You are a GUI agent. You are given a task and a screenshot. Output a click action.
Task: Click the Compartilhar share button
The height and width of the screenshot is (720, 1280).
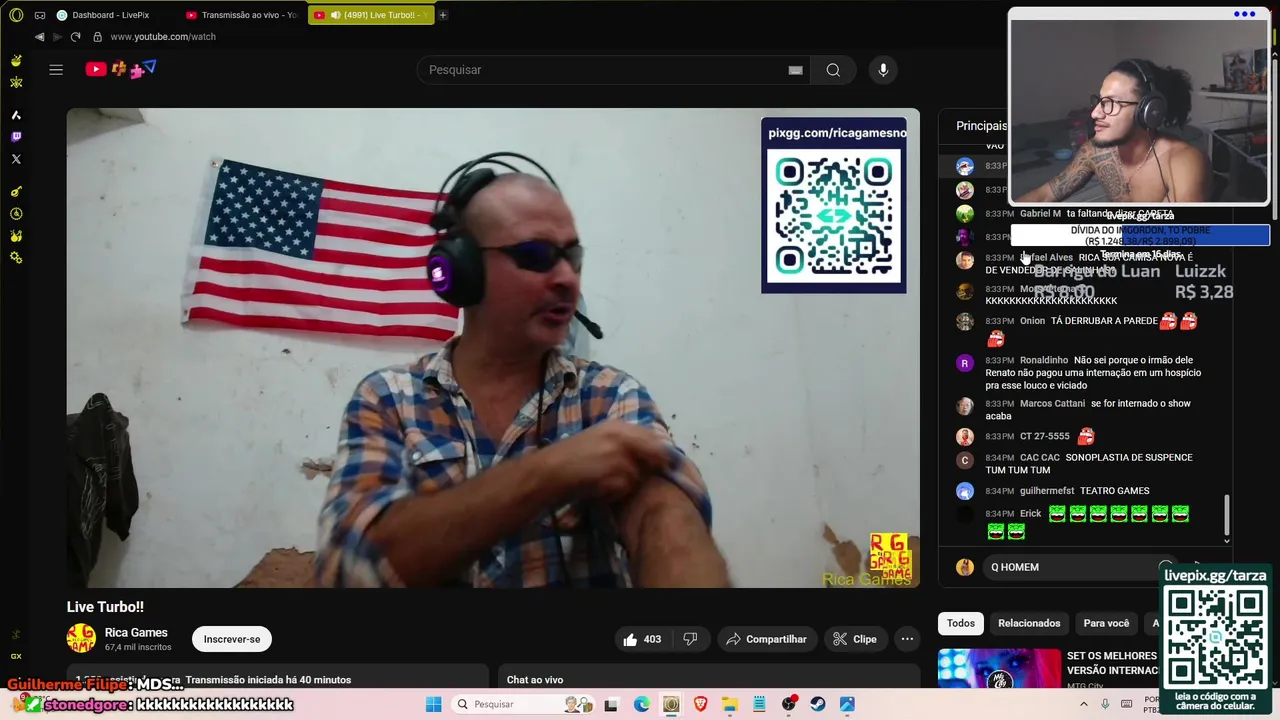(x=766, y=639)
